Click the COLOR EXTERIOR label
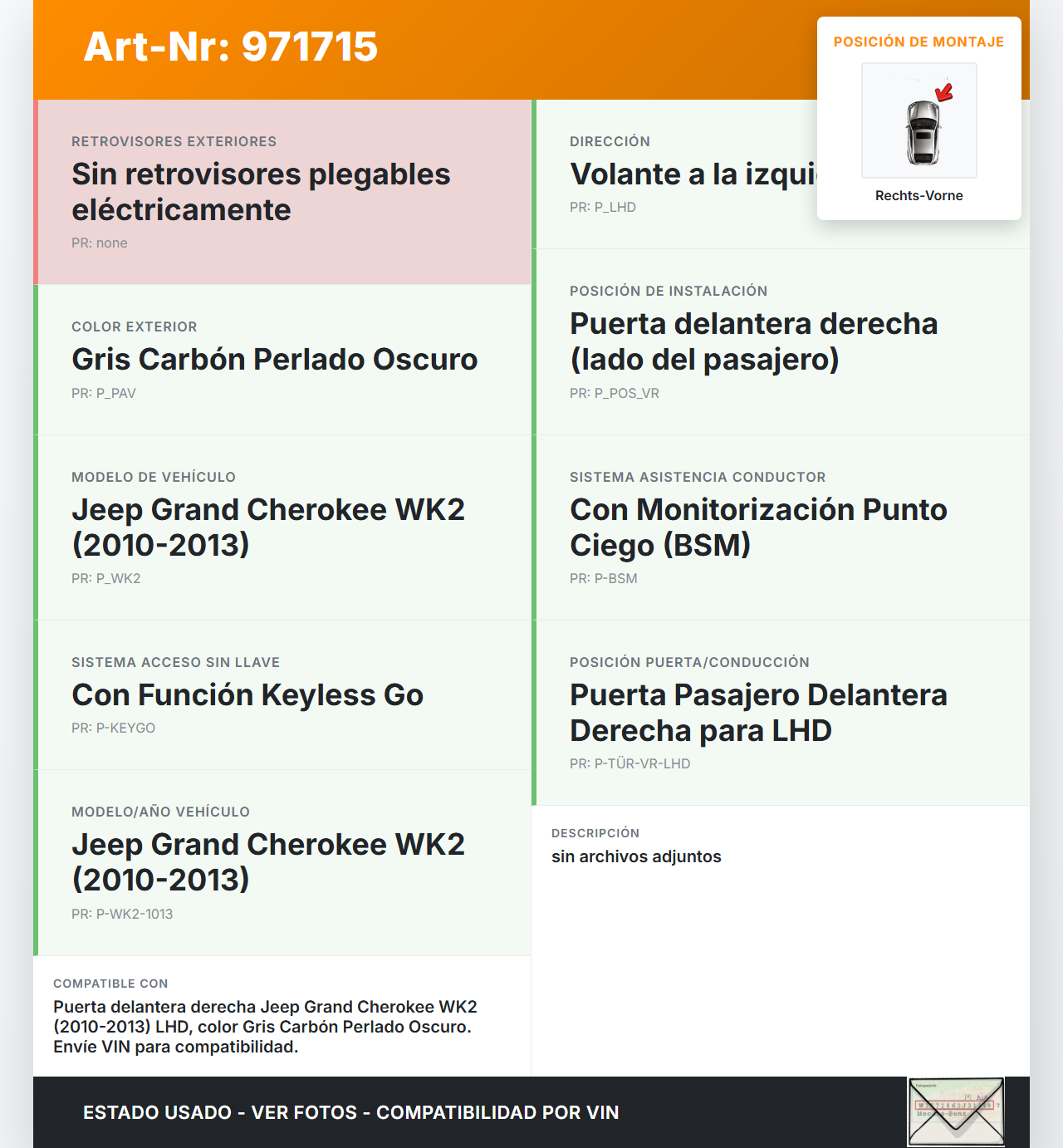Screen dimensions: 1063x1148 tap(135, 326)
